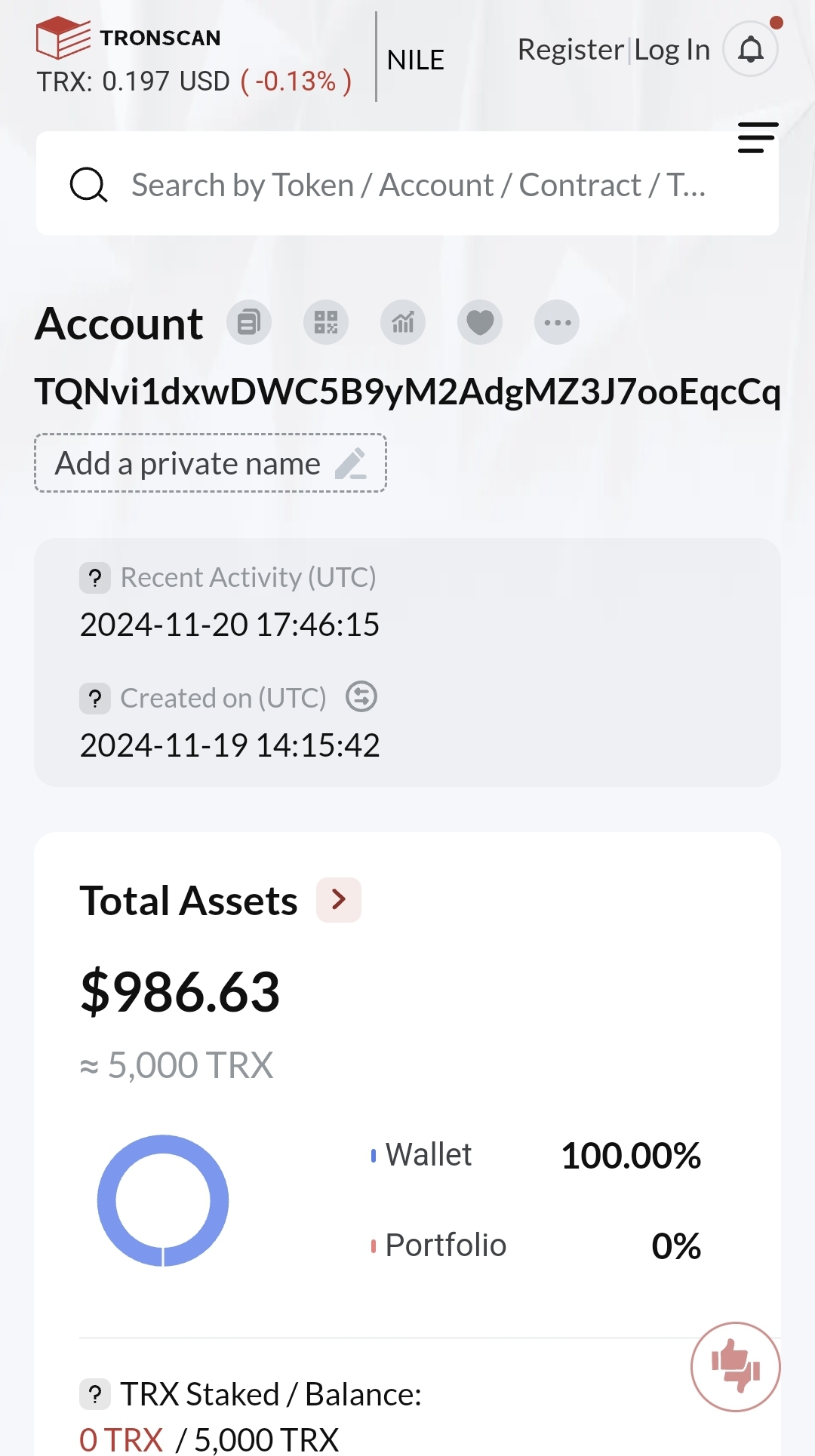The width and height of the screenshot is (815, 1456).
Task: Toggle the Created on time format
Action: click(x=361, y=697)
